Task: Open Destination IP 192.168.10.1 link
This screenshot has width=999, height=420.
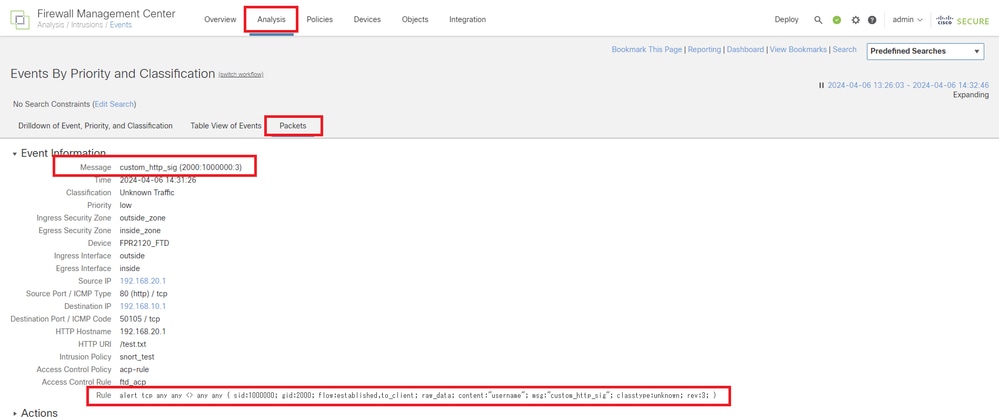Action: tap(143, 306)
